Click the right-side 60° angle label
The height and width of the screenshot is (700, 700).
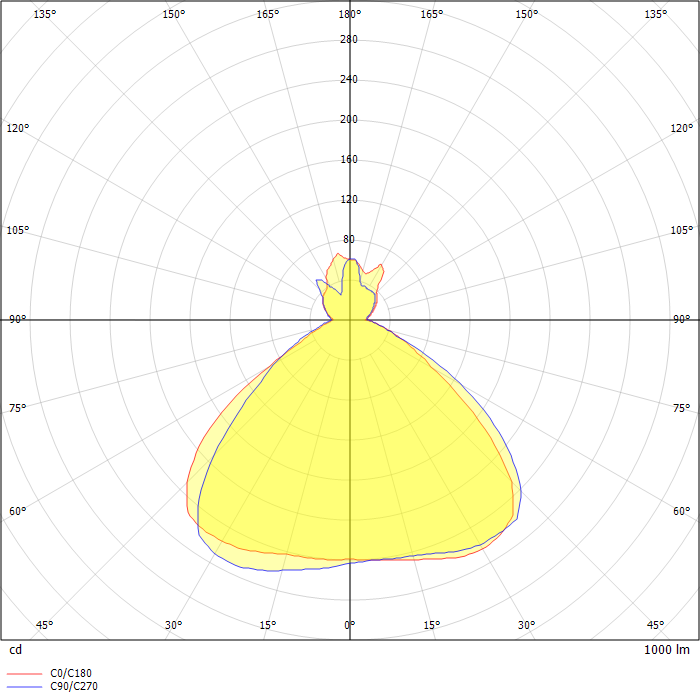[x=682, y=511]
